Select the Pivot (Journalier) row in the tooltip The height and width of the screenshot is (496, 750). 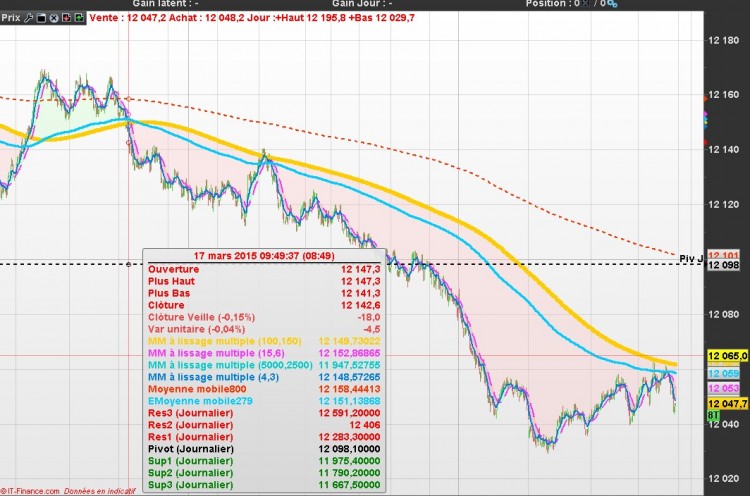264,449
